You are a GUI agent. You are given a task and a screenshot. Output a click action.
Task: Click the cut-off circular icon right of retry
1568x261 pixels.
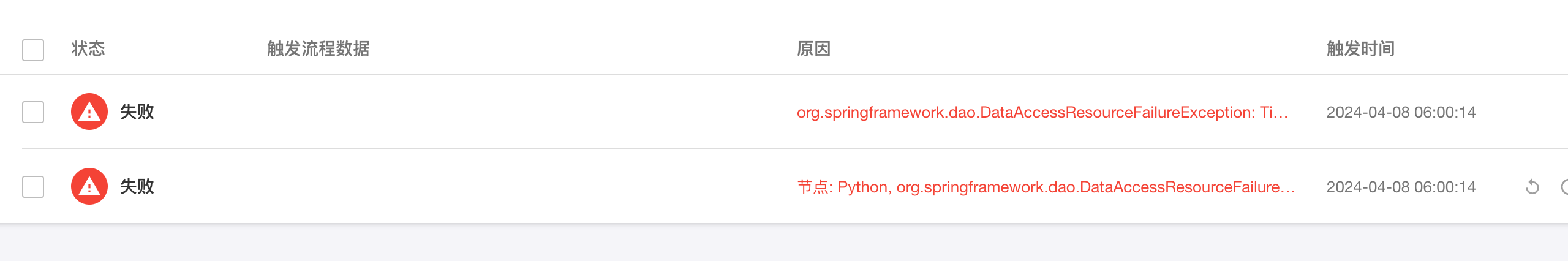[1564, 187]
